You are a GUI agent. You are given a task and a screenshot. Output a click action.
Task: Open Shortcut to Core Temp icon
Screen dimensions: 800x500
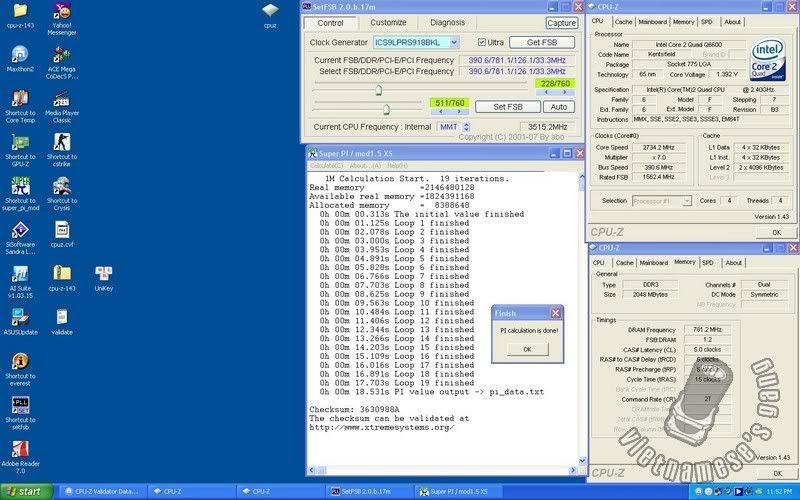pos(20,107)
